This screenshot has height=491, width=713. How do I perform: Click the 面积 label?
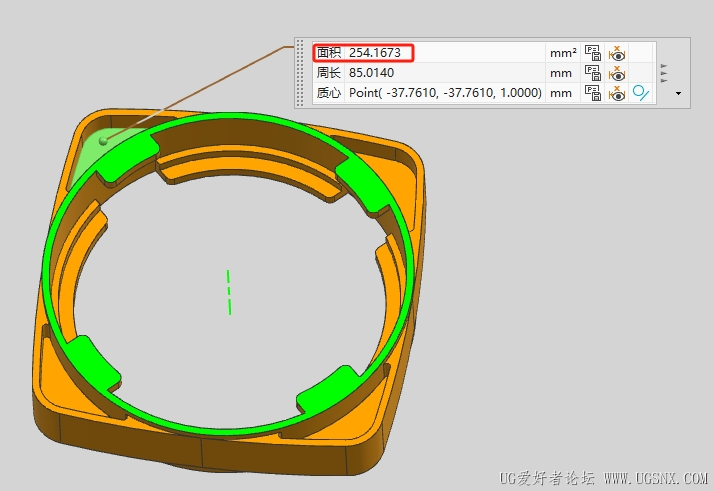328,53
